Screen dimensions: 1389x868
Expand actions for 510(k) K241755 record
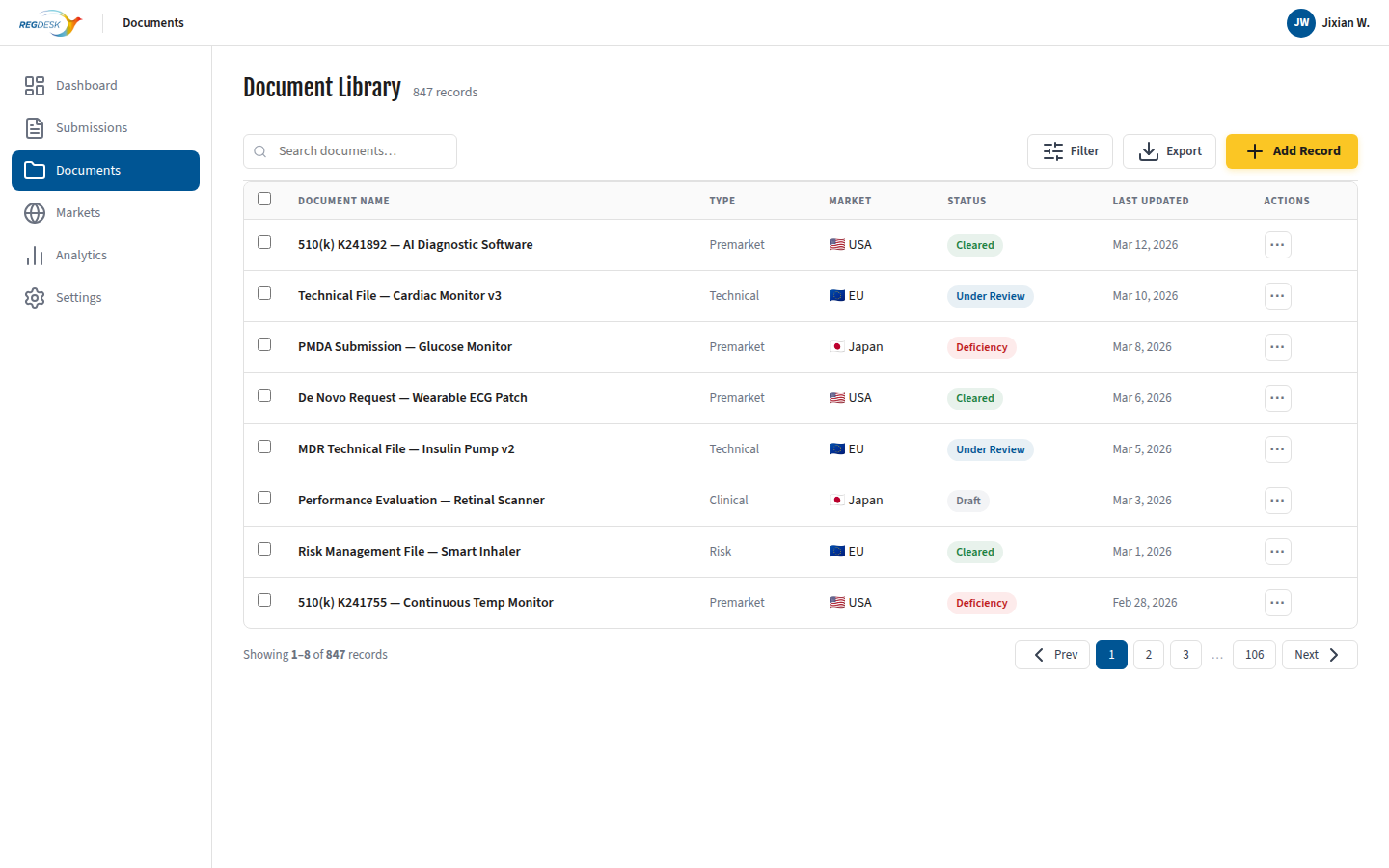pos(1277,602)
